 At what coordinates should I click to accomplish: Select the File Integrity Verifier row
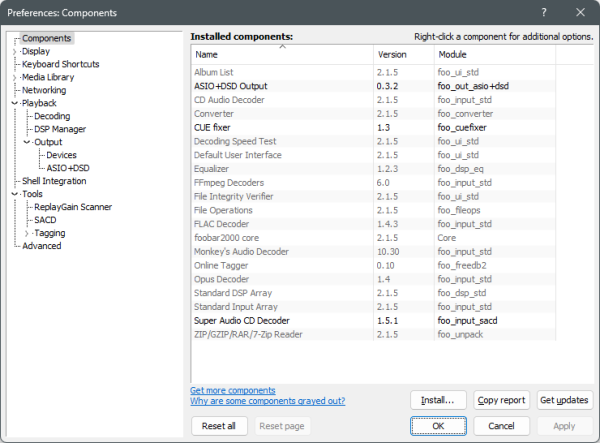tap(373, 196)
